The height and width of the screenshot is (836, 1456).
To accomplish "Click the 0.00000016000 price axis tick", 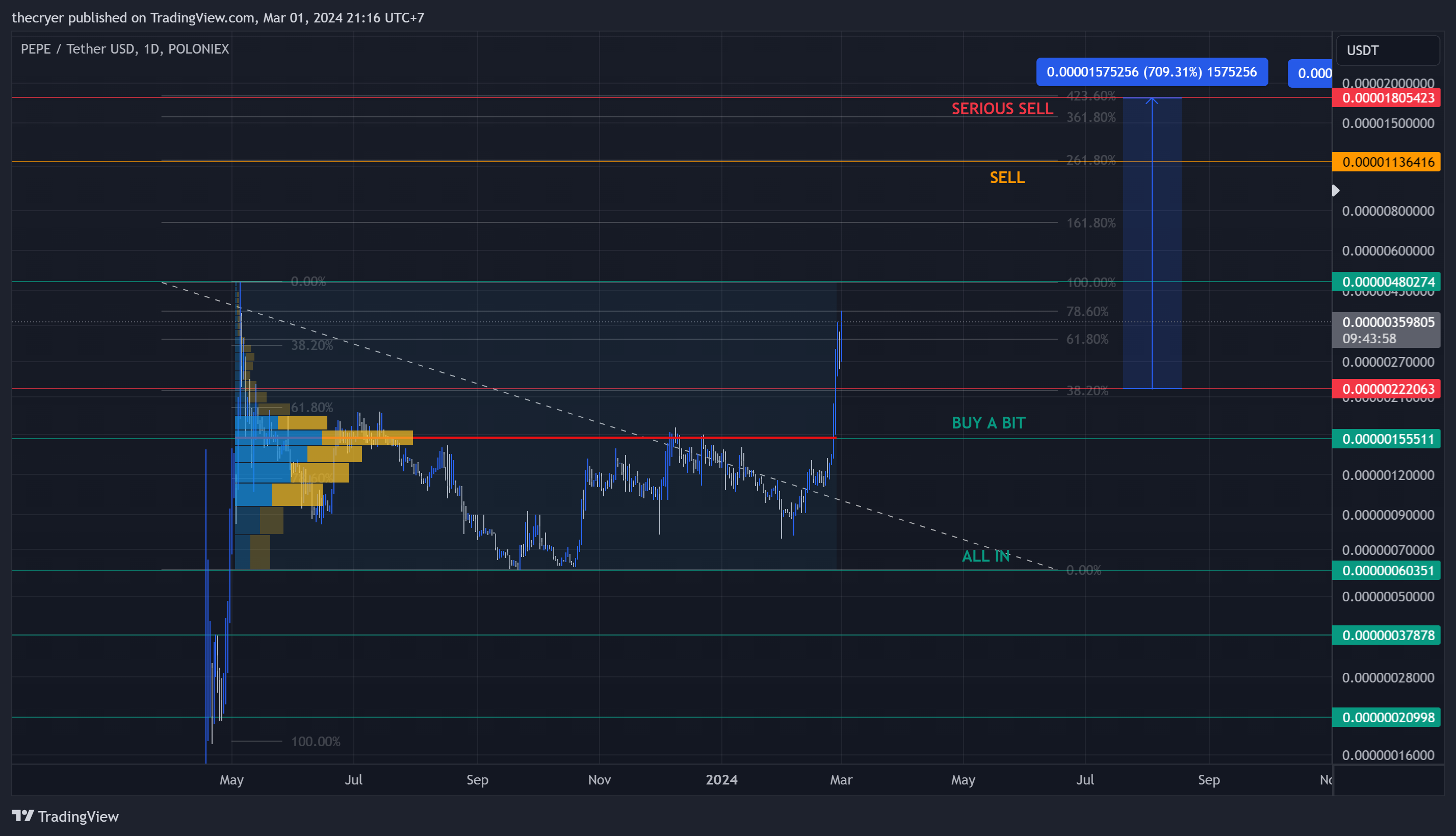I will [x=1388, y=755].
